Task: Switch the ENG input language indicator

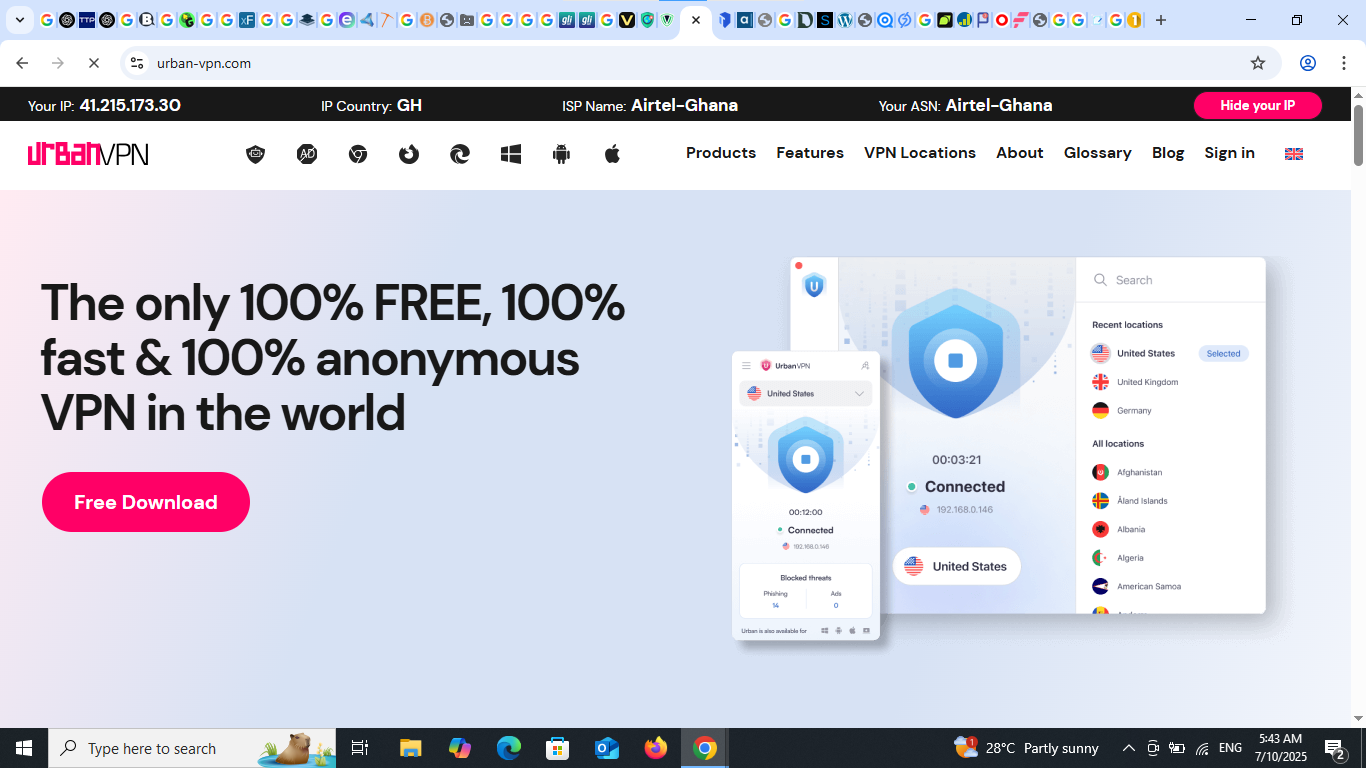Action: (1230, 748)
